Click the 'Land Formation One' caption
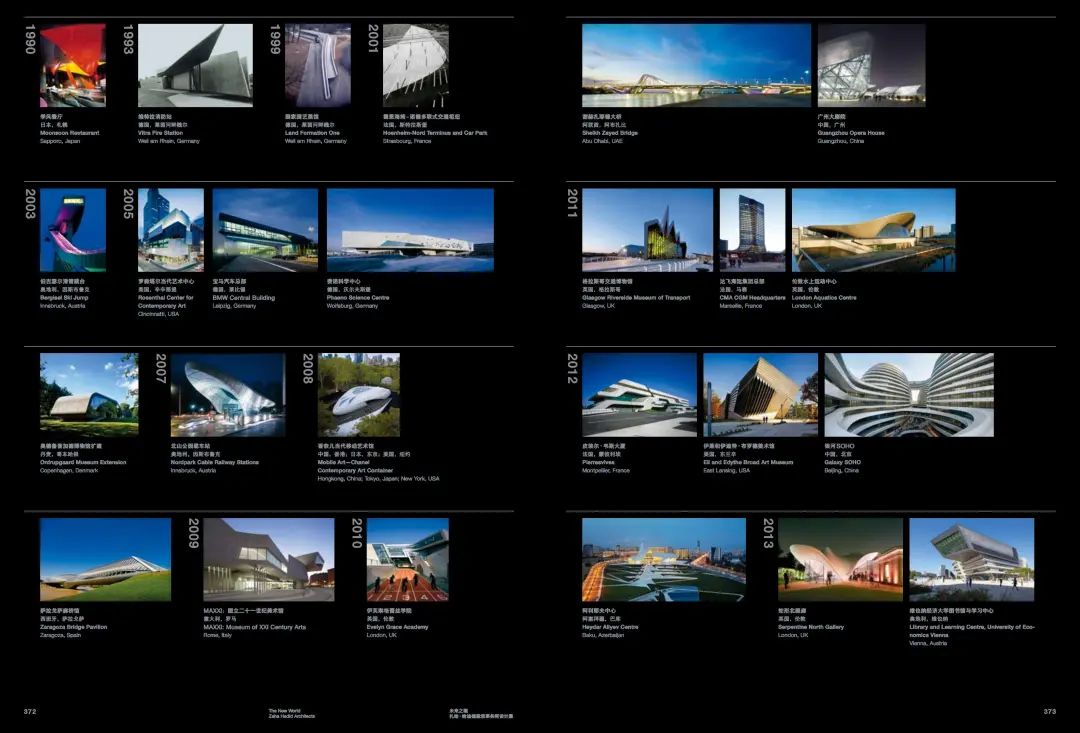The image size is (1080, 733). [312, 133]
